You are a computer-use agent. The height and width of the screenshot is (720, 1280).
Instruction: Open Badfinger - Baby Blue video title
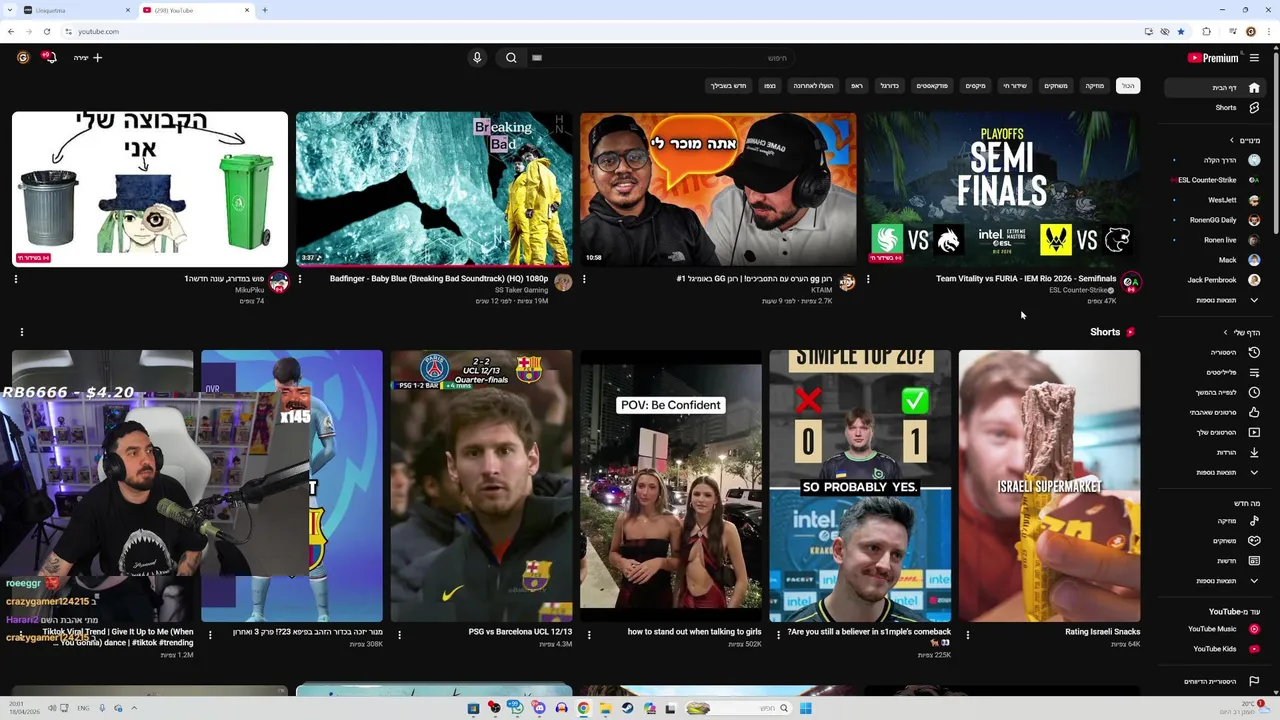point(439,279)
